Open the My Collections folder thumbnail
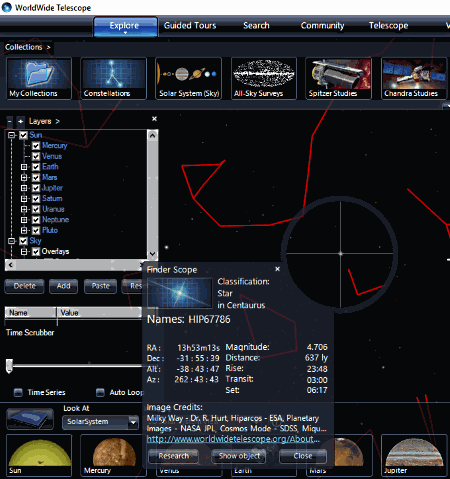This screenshot has height=479, width=450. click(39, 79)
